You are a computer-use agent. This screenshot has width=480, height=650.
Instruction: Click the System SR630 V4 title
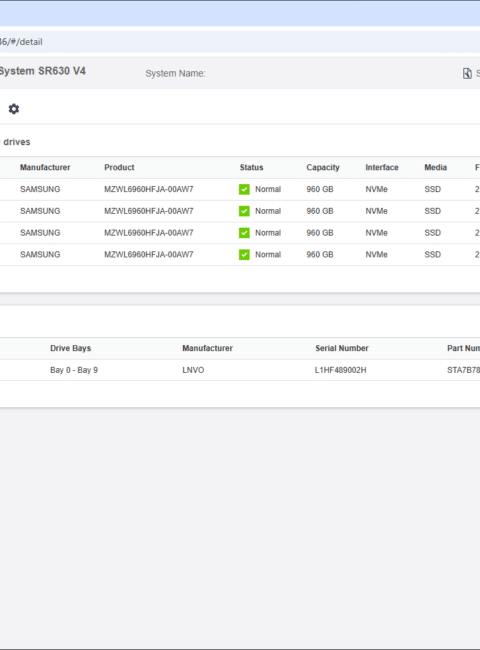[42, 71]
